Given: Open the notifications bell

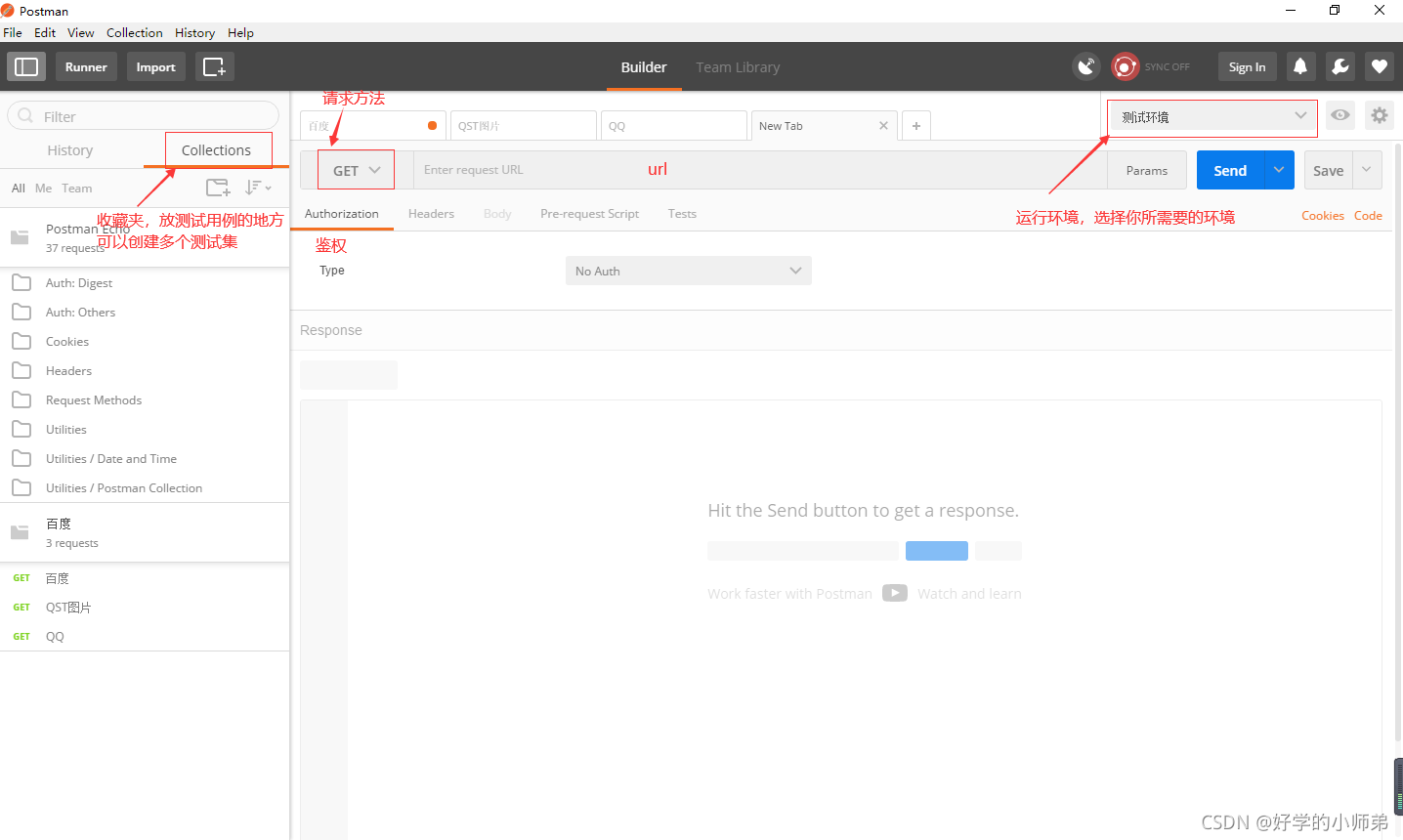Looking at the screenshot, I should (x=1300, y=66).
